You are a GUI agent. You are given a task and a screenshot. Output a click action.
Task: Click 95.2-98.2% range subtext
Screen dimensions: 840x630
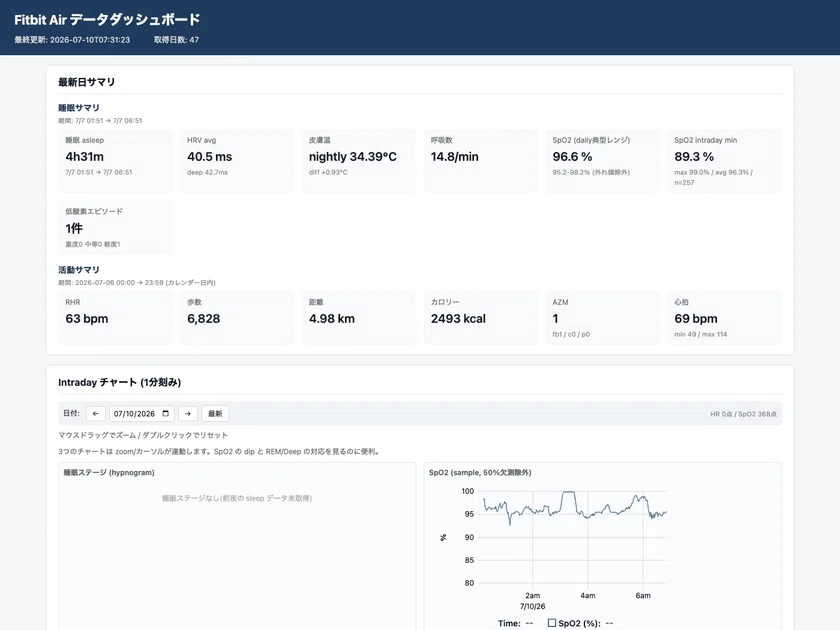(x=591, y=172)
